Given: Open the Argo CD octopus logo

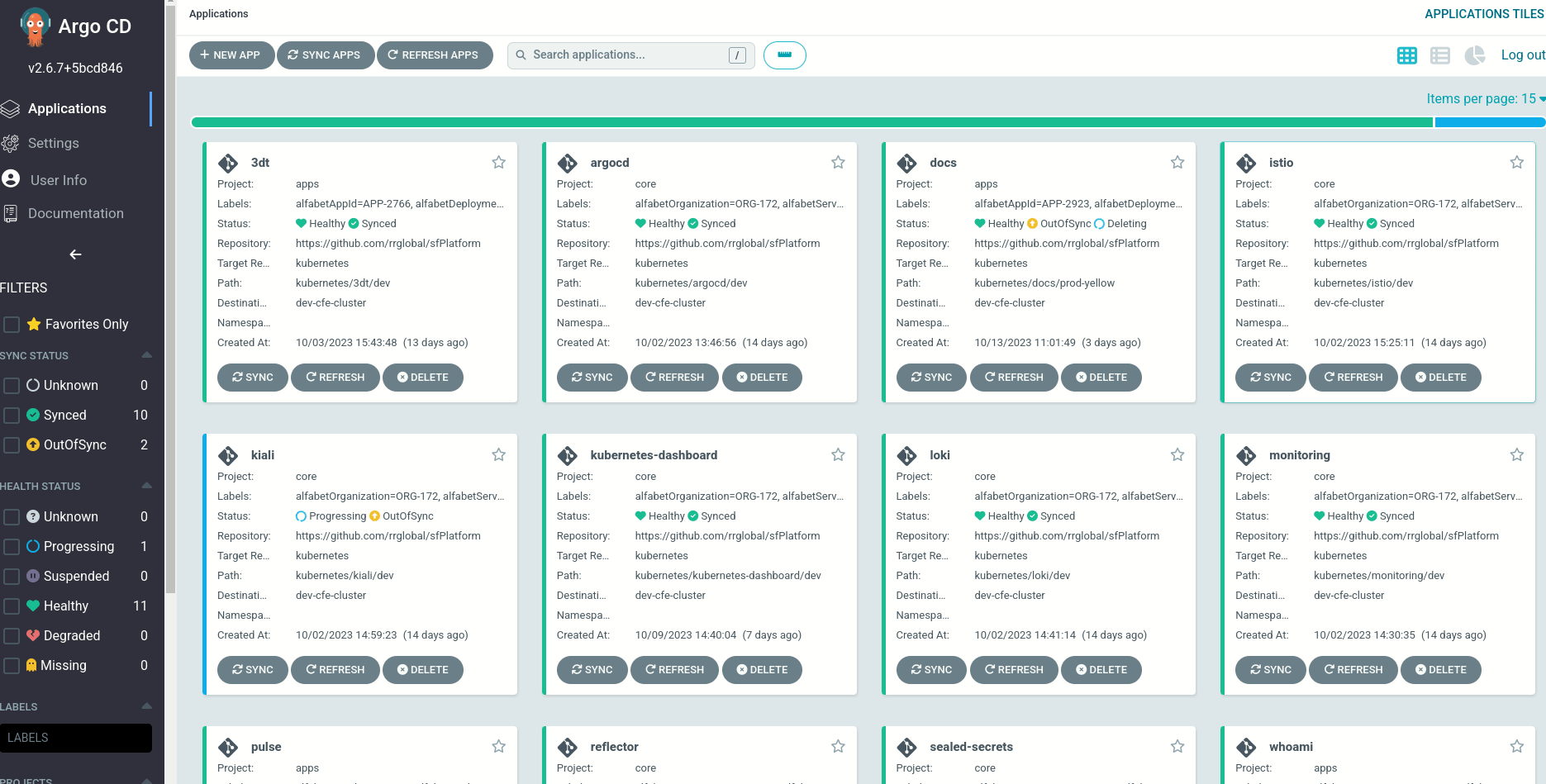Looking at the screenshot, I should [x=35, y=26].
